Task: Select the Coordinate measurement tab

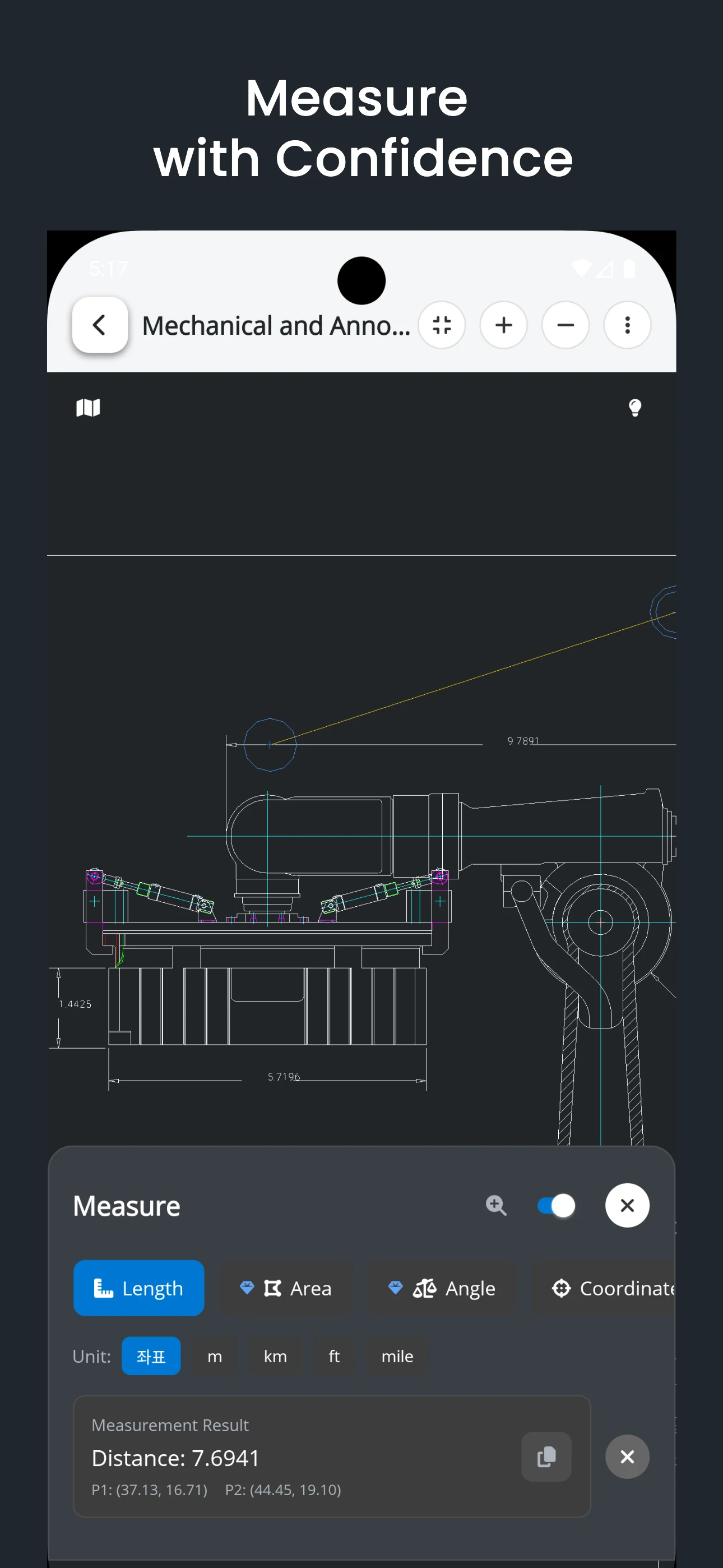Action: pyautogui.click(x=604, y=1288)
